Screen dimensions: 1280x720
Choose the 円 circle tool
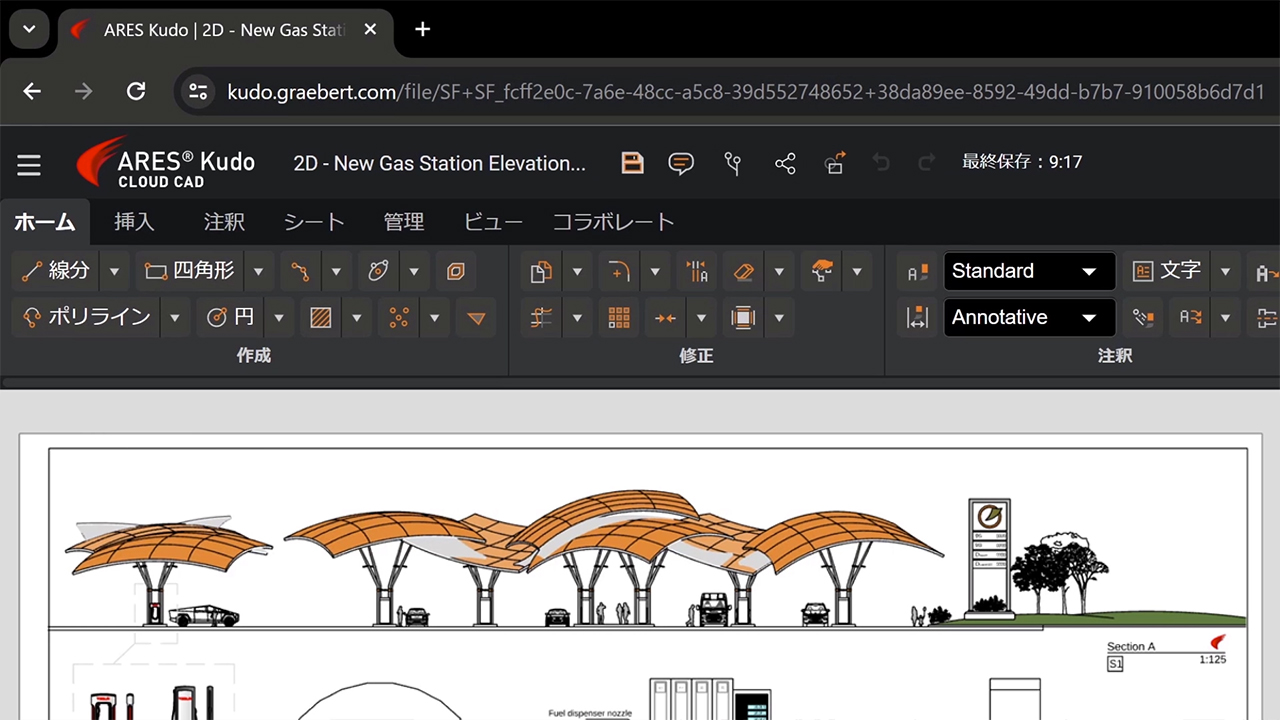click(230, 318)
